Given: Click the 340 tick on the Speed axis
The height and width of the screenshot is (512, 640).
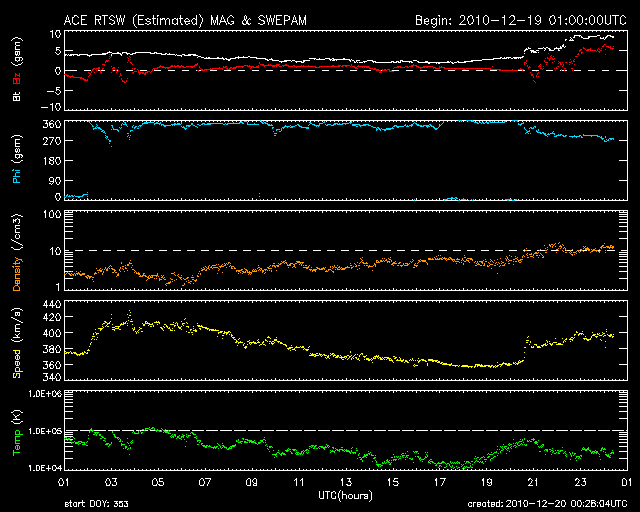Looking at the screenshot, I should tap(52, 377).
